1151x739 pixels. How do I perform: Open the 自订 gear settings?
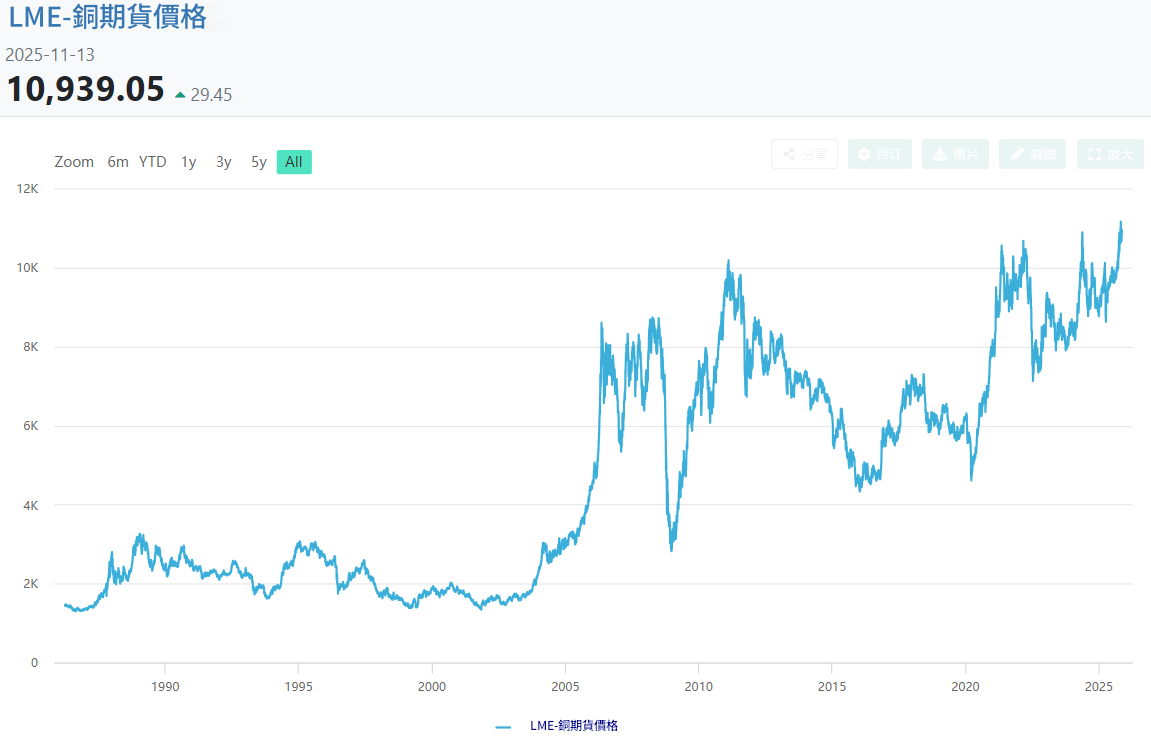tap(880, 154)
